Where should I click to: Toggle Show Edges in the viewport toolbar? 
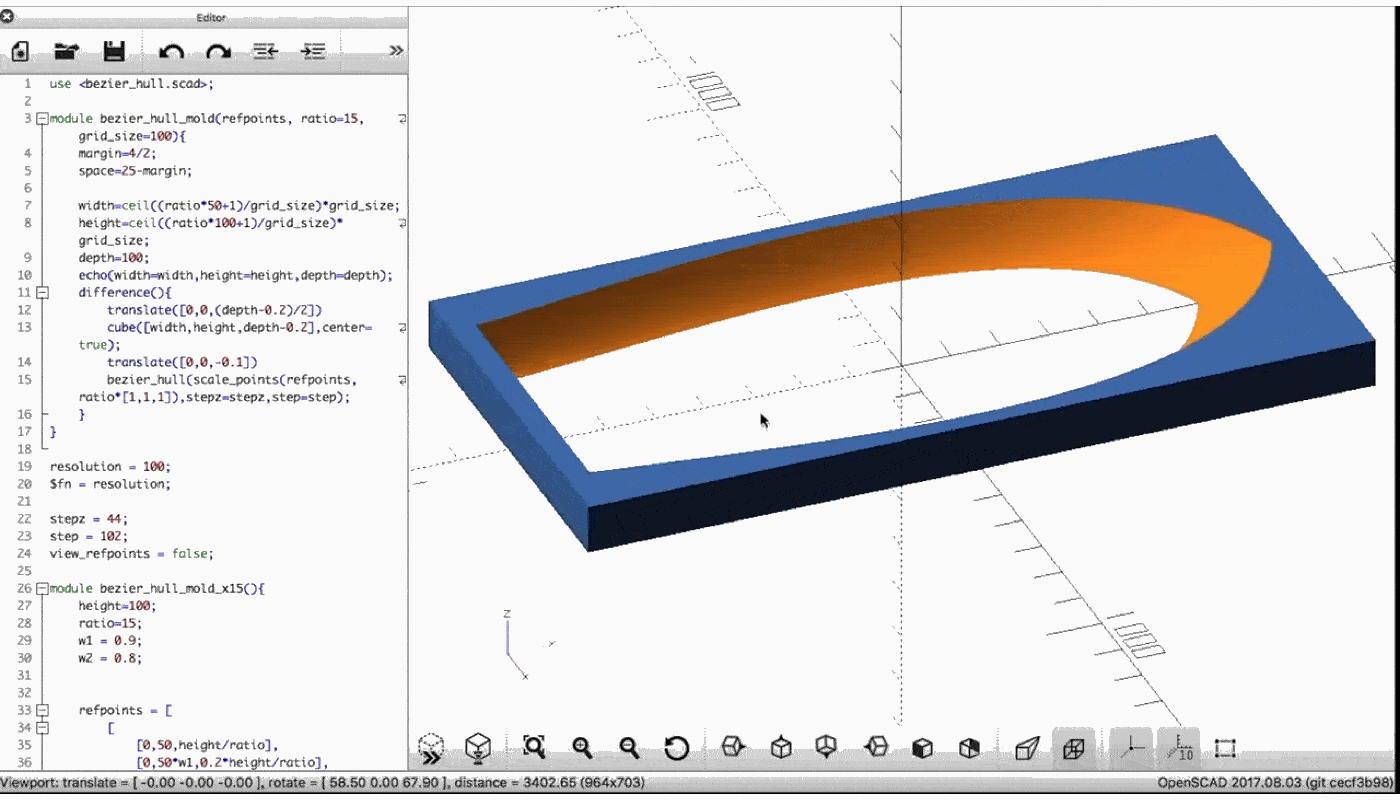click(1225, 747)
